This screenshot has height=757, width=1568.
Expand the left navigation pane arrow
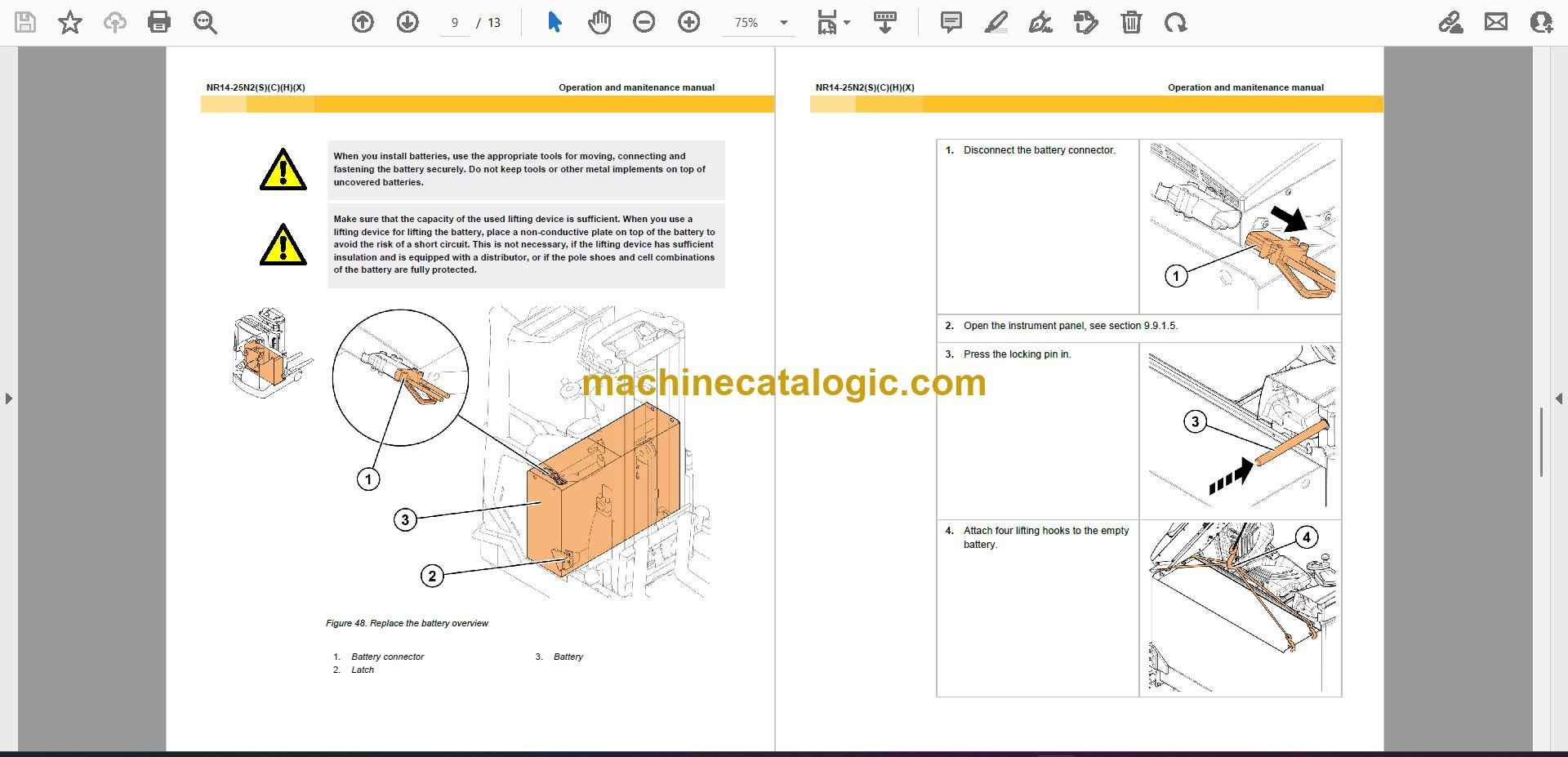[8, 399]
